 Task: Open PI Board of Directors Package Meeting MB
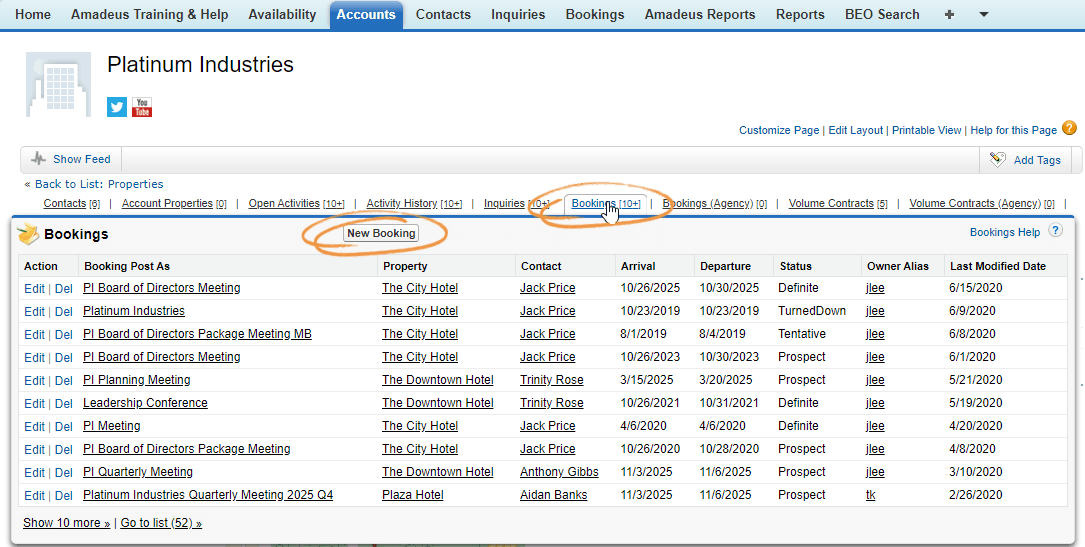click(197, 334)
